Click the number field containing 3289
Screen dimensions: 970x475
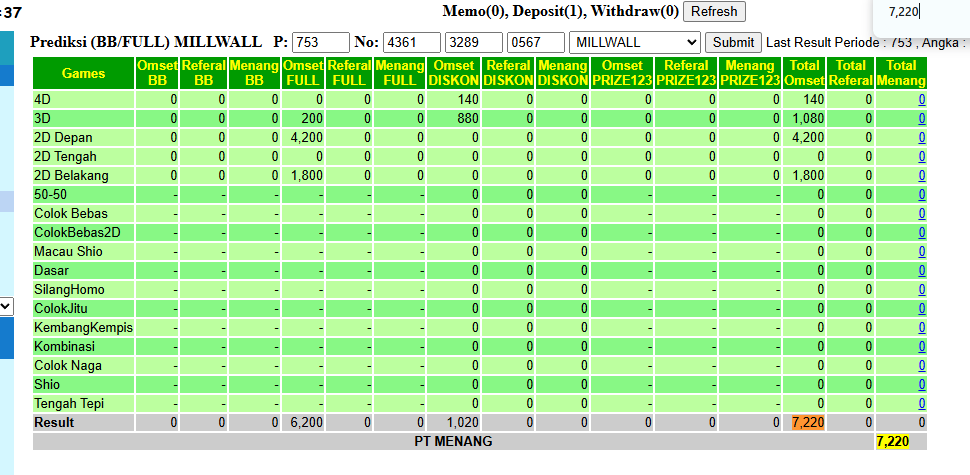pos(474,42)
